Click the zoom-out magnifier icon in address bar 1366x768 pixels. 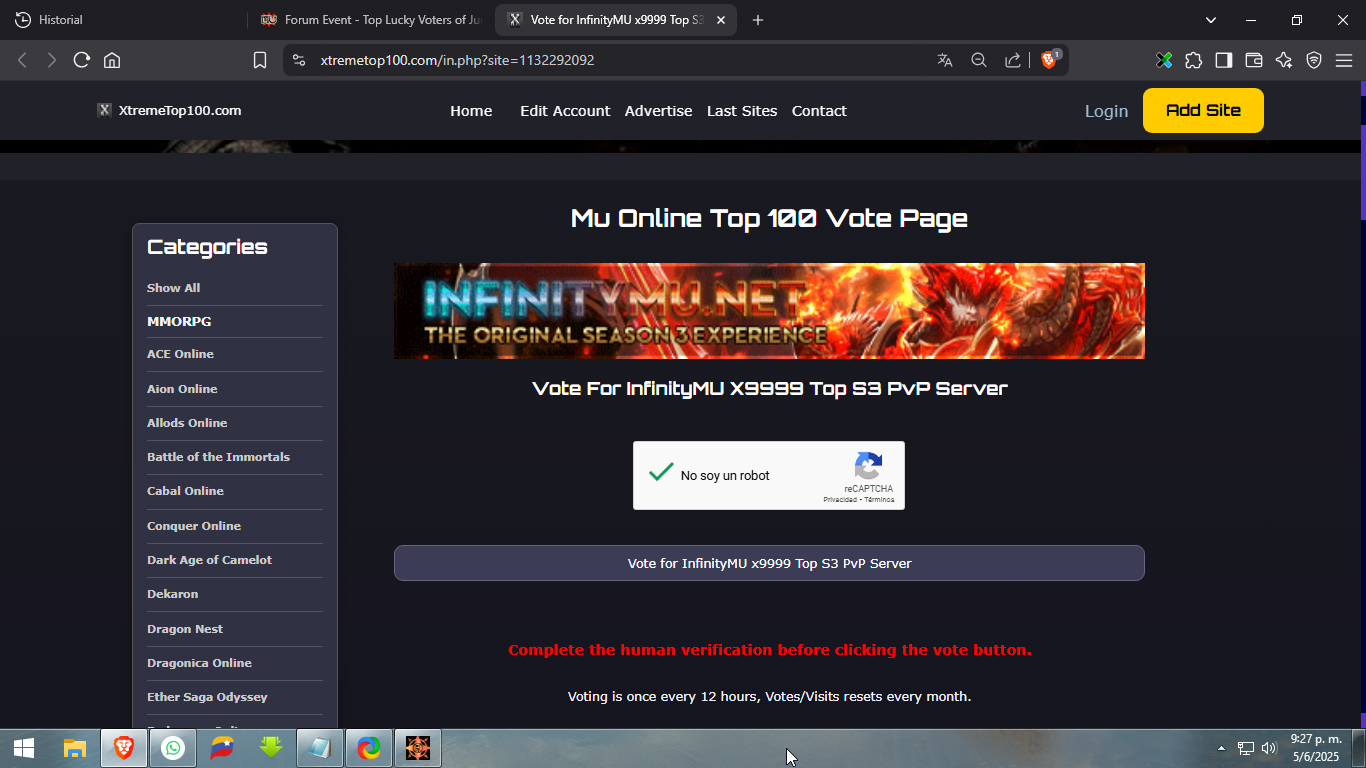tap(979, 60)
